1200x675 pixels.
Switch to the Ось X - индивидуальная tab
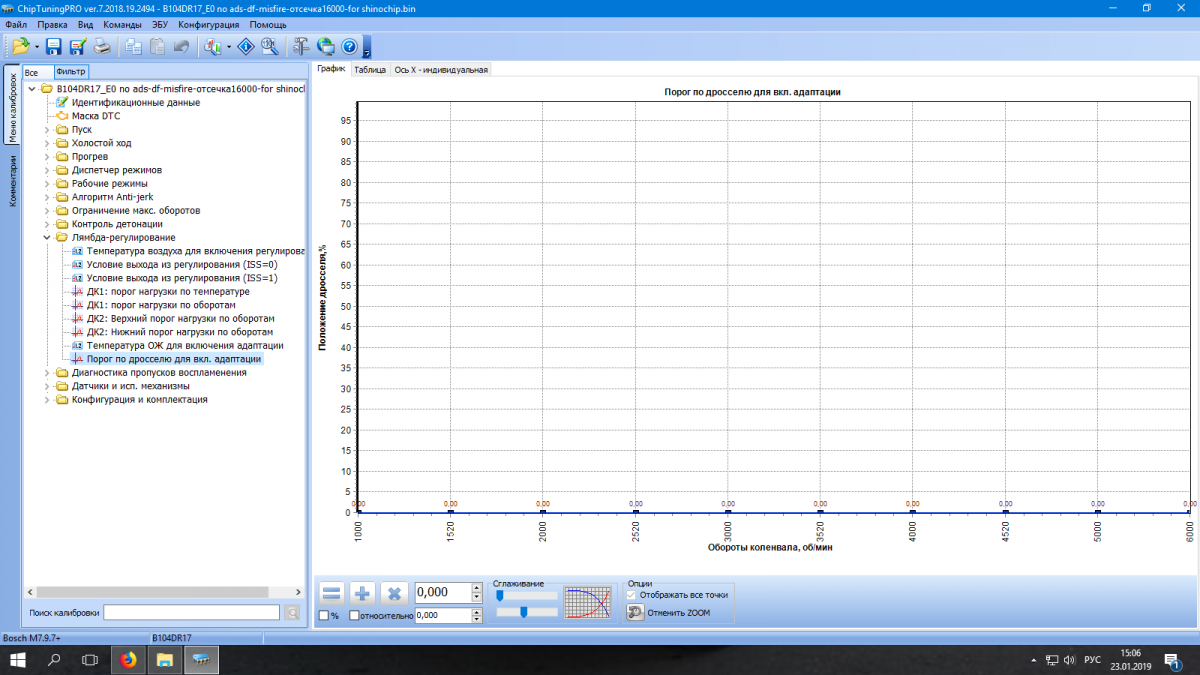pyautogui.click(x=441, y=70)
